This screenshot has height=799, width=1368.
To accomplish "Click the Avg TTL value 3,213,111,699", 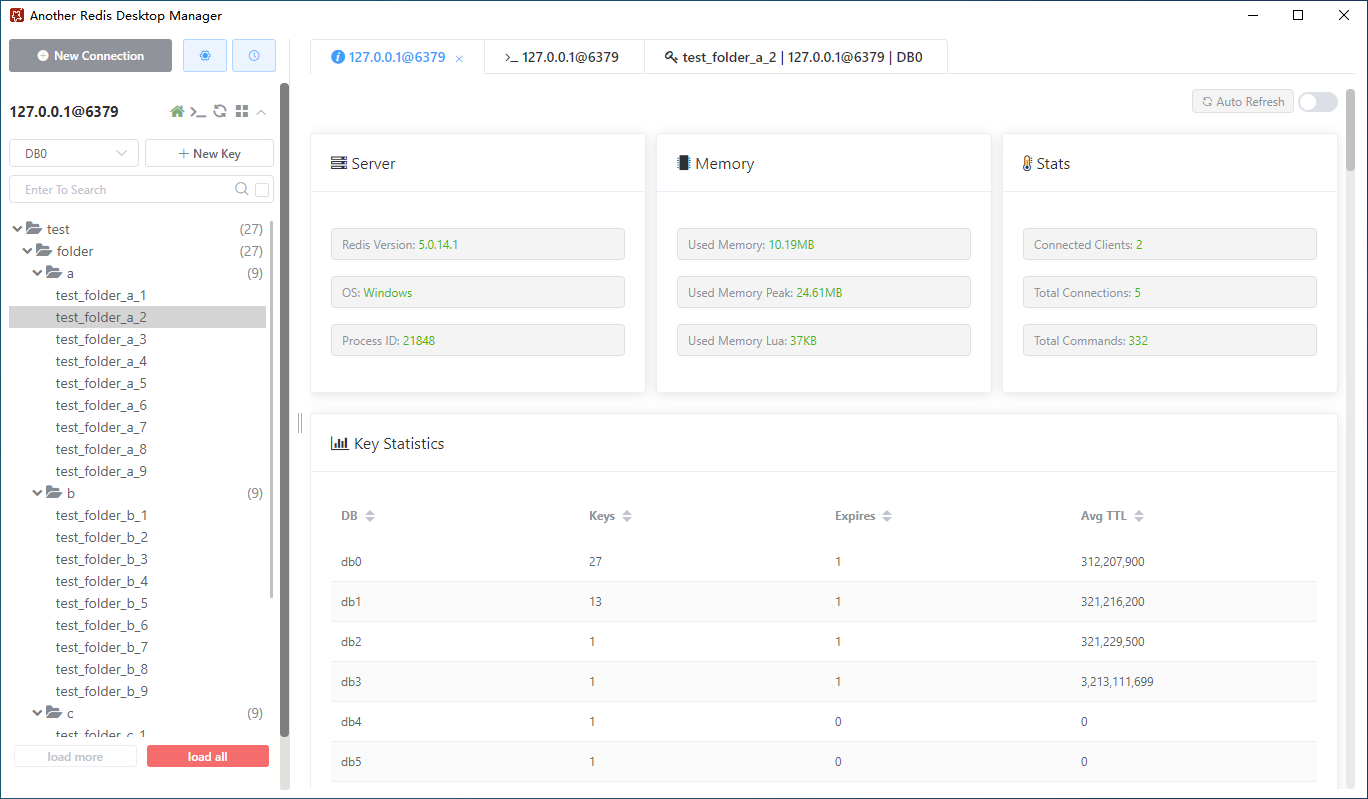I will click(1117, 682).
